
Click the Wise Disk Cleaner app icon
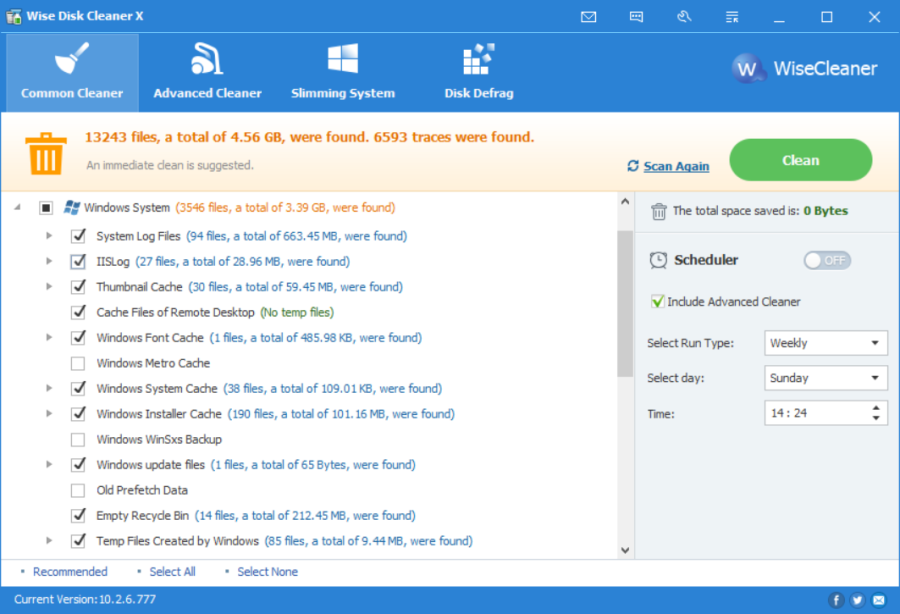tap(14, 16)
